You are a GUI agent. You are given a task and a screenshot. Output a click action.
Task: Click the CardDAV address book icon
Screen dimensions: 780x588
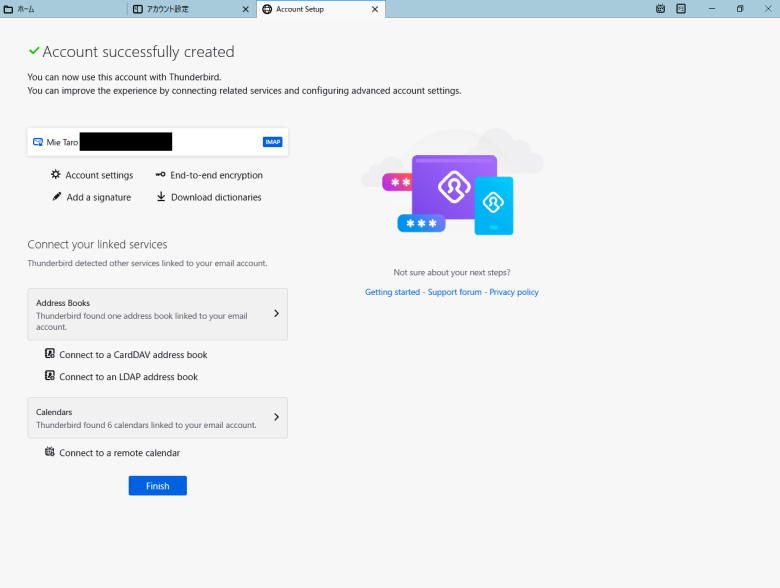coord(50,354)
